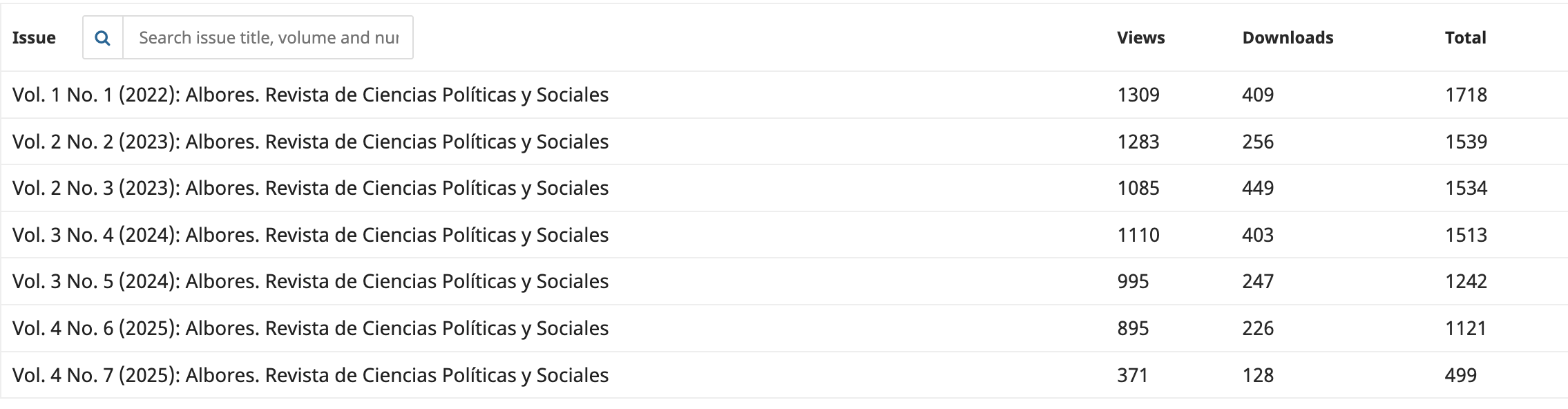Select the Vol. 3 No. 4 (2024) row
The image size is (1568, 409).
click(310, 235)
